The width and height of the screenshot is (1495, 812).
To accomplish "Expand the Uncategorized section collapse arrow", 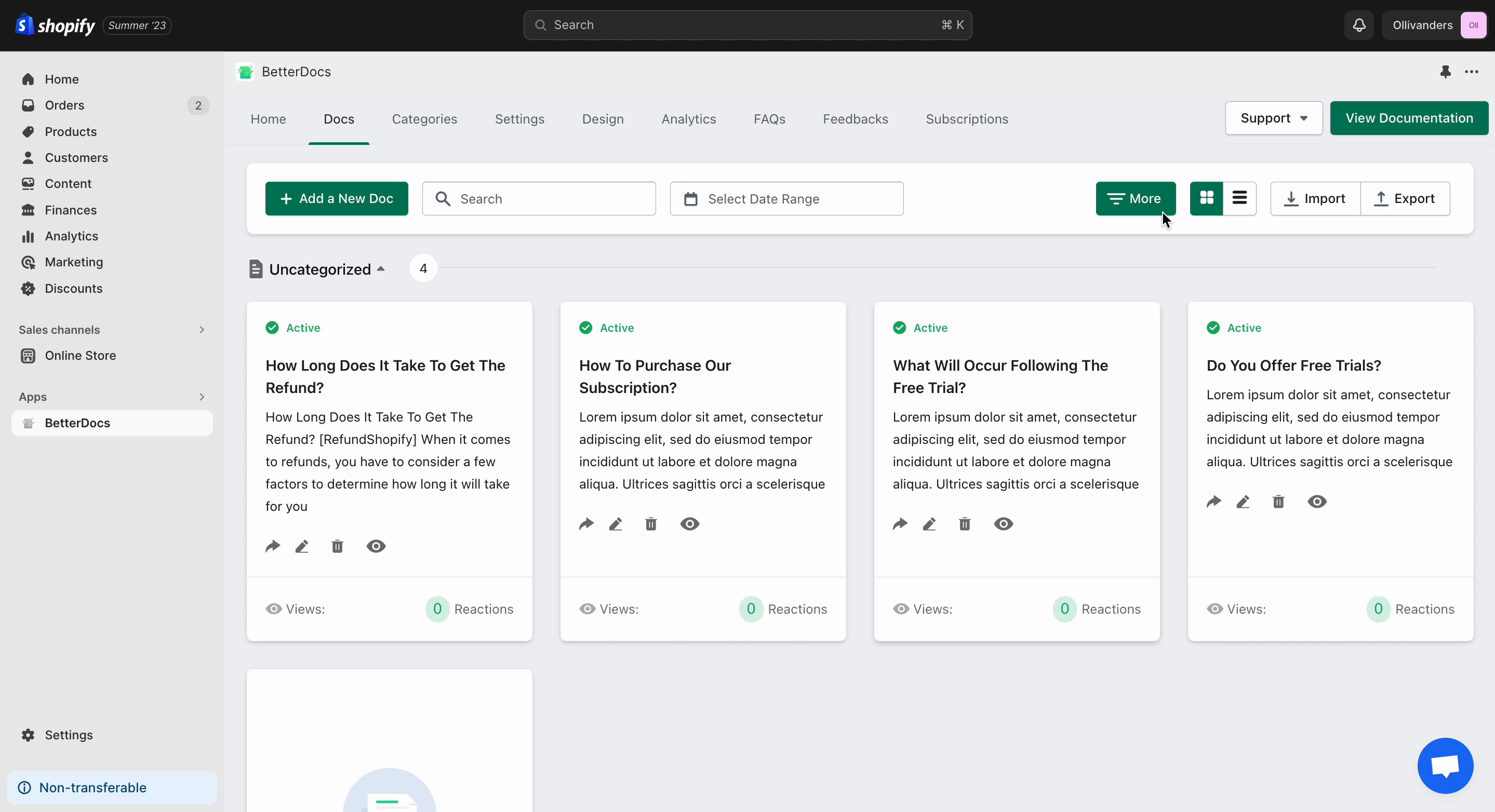I will click(382, 268).
